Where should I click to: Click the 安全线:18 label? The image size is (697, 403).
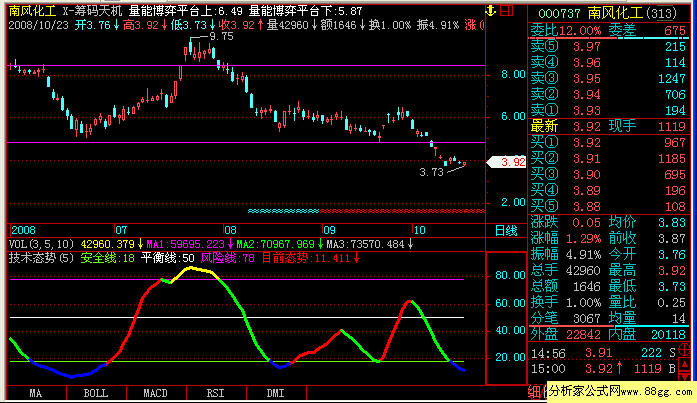[x=107, y=258]
